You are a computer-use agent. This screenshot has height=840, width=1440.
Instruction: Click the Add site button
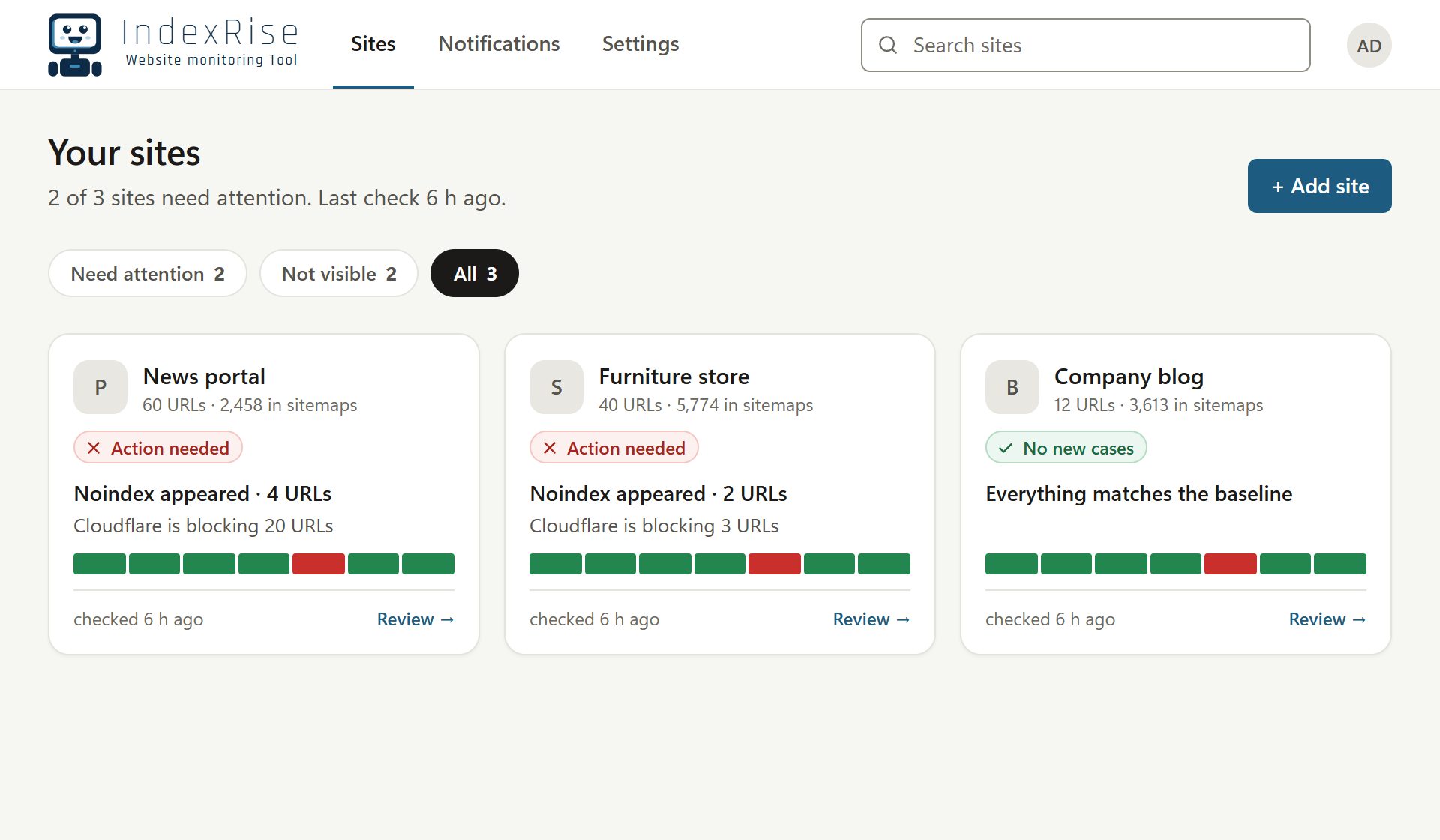1320,186
